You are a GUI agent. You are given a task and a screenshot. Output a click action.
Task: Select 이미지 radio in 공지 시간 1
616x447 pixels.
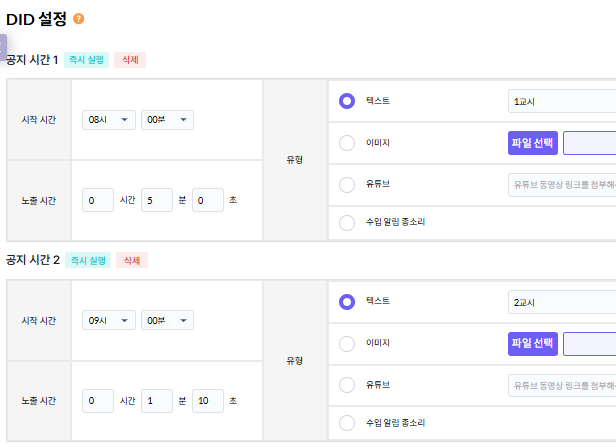tap(347, 143)
